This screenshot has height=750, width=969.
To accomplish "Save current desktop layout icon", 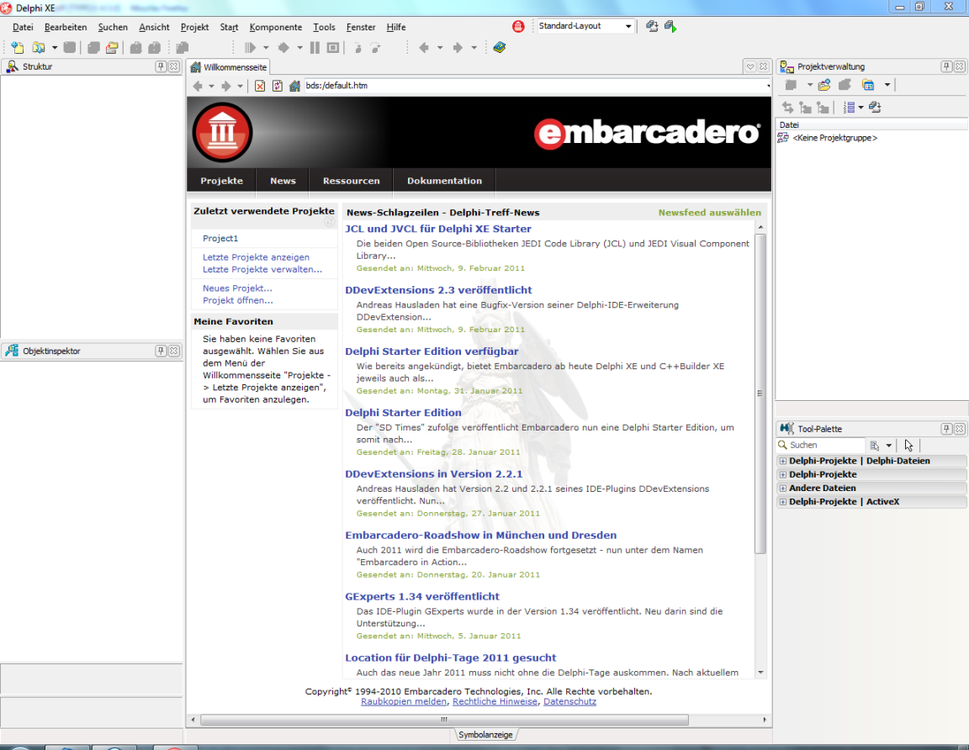I will pyautogui.click(x=652, y=26).
